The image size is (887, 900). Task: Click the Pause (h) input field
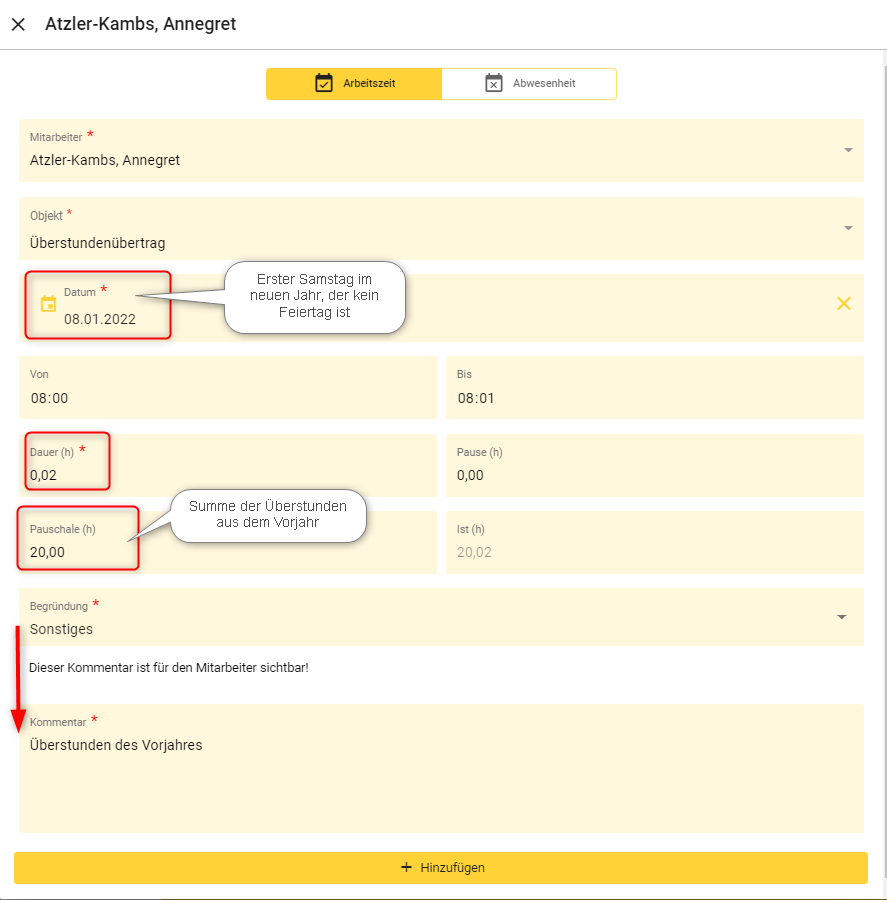(654, 474)
